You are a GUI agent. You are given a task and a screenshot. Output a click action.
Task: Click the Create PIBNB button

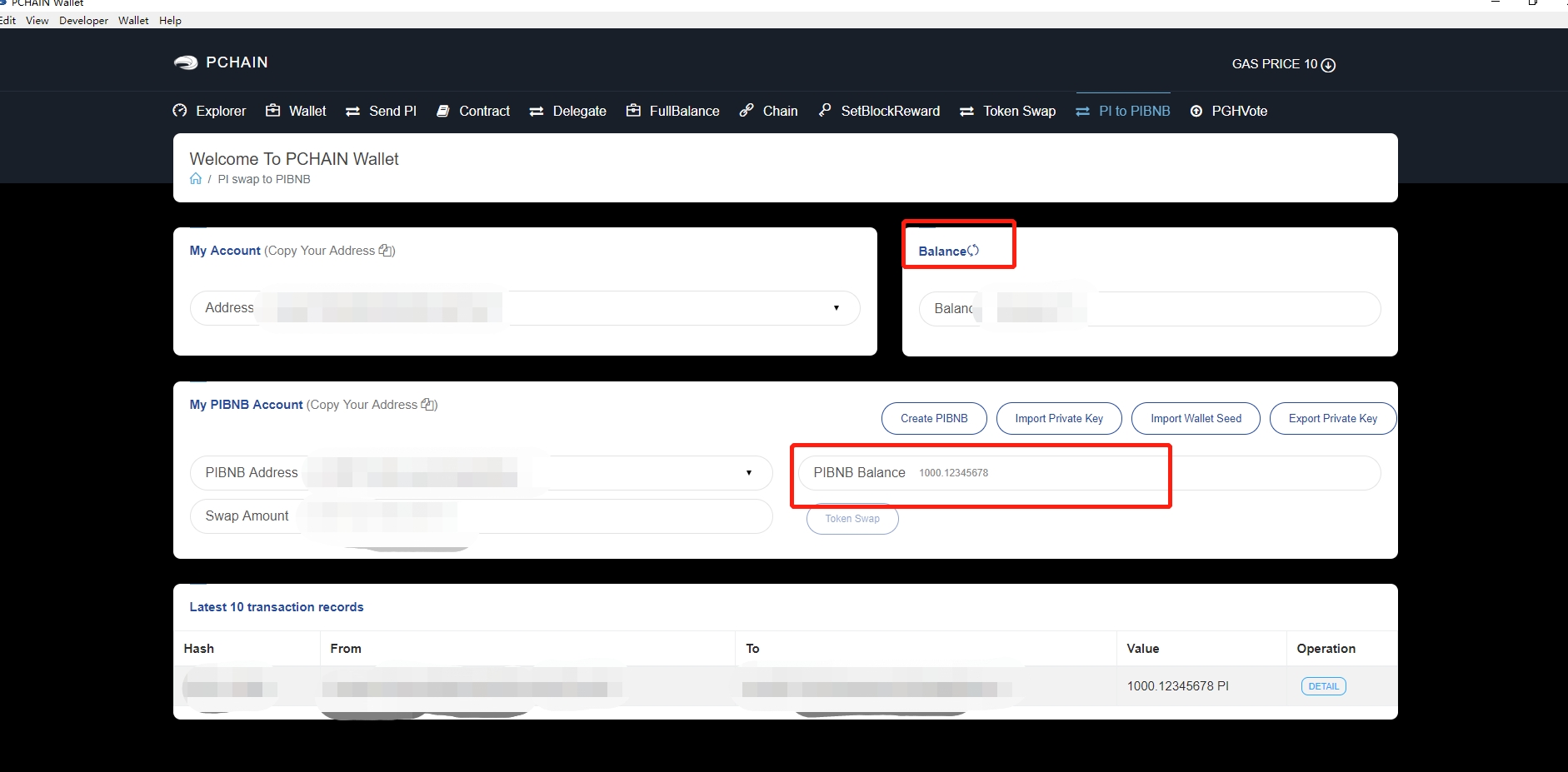934,419
